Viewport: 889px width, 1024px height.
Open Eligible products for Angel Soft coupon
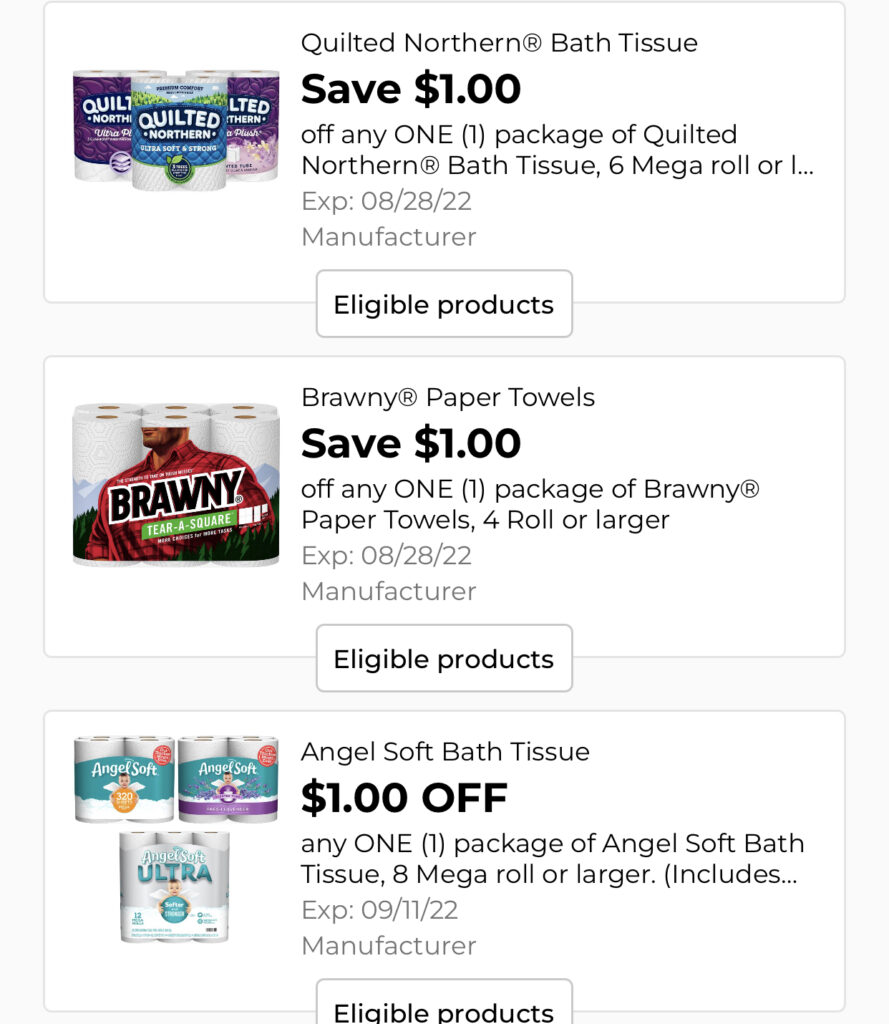point(444,1008)
